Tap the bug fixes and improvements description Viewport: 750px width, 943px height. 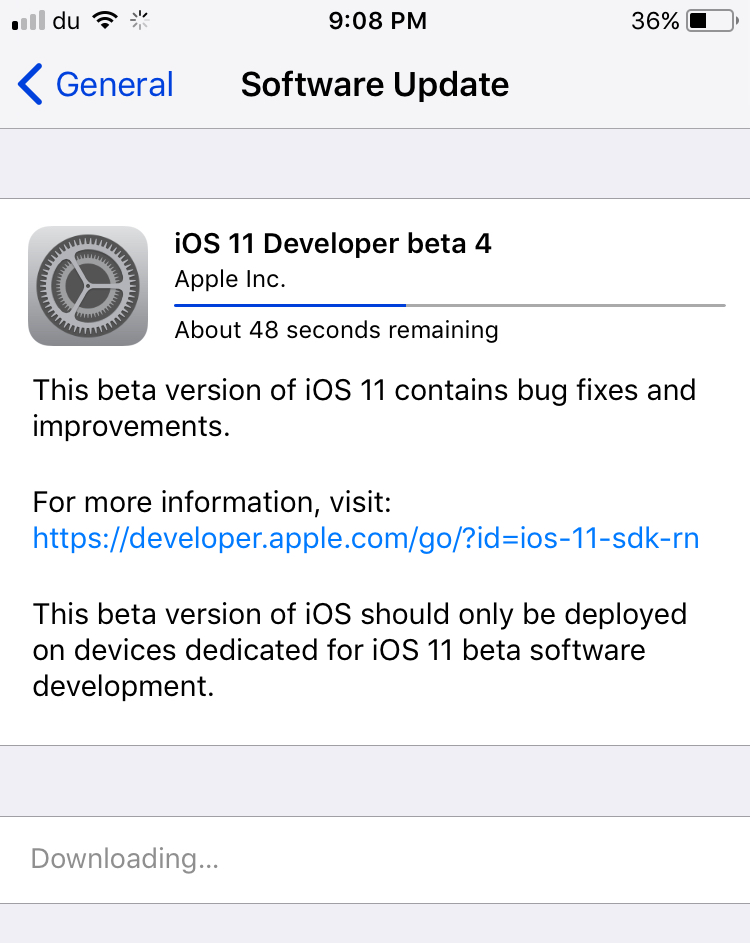click(x=364, y=408)
